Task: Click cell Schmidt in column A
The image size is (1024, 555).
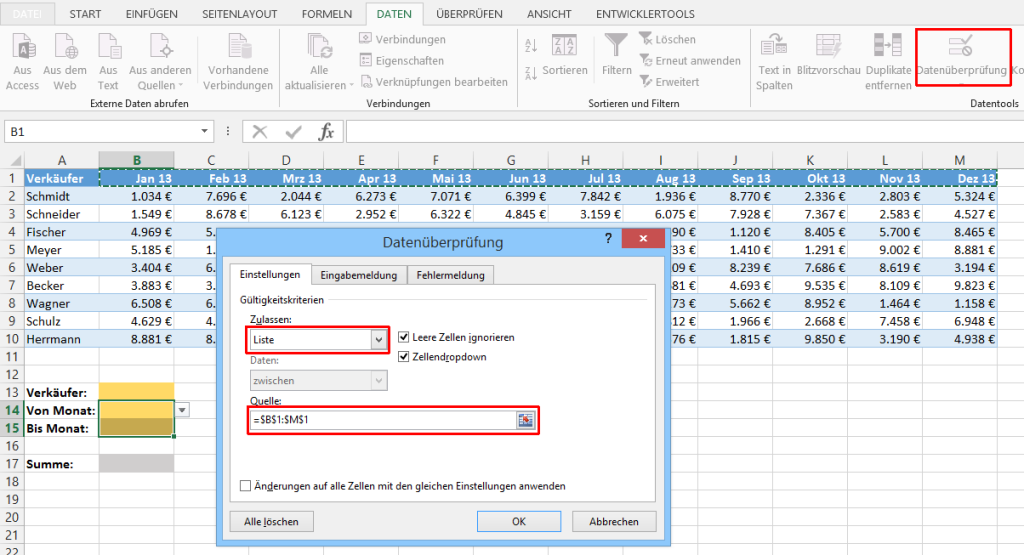Action: [x=61, y=196]
